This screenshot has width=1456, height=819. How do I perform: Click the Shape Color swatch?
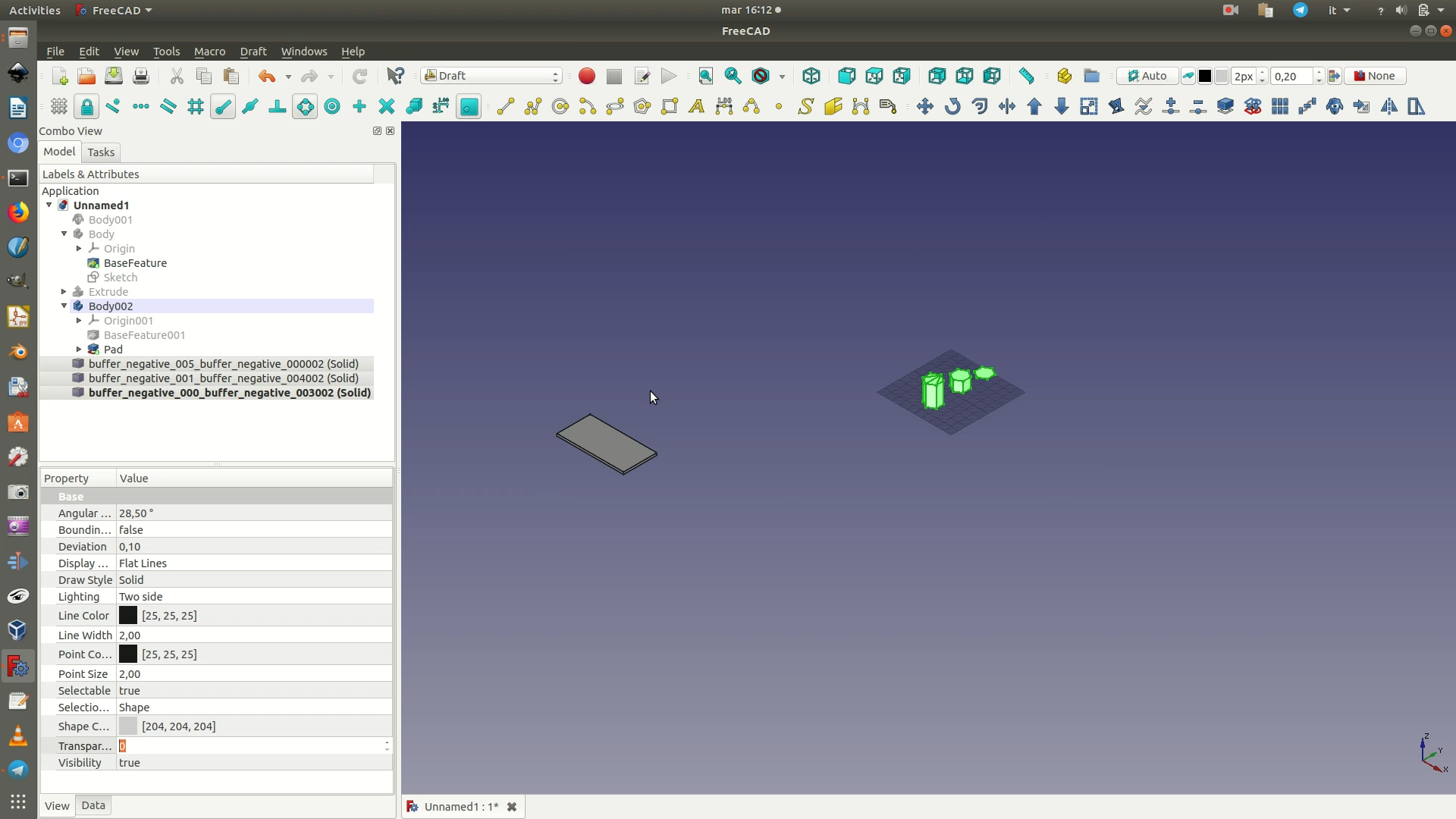tap(128, 726)
